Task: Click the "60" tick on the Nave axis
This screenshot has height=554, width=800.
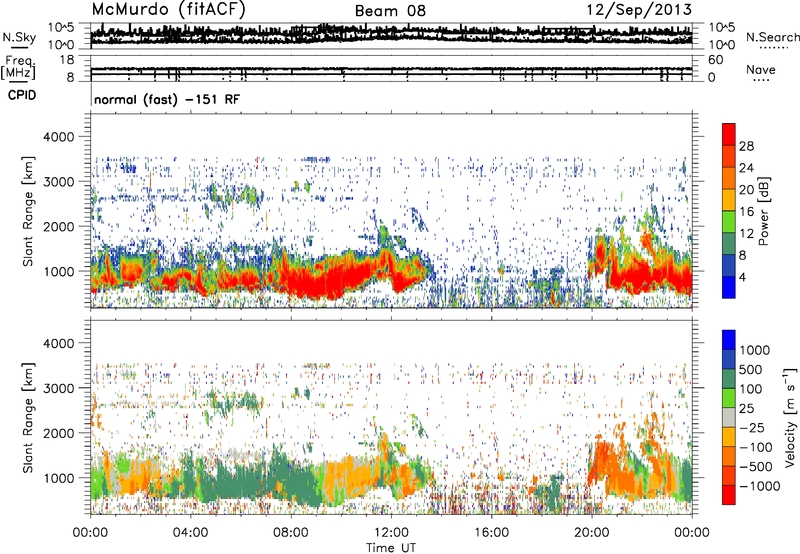Action: (x=715, y=60)
